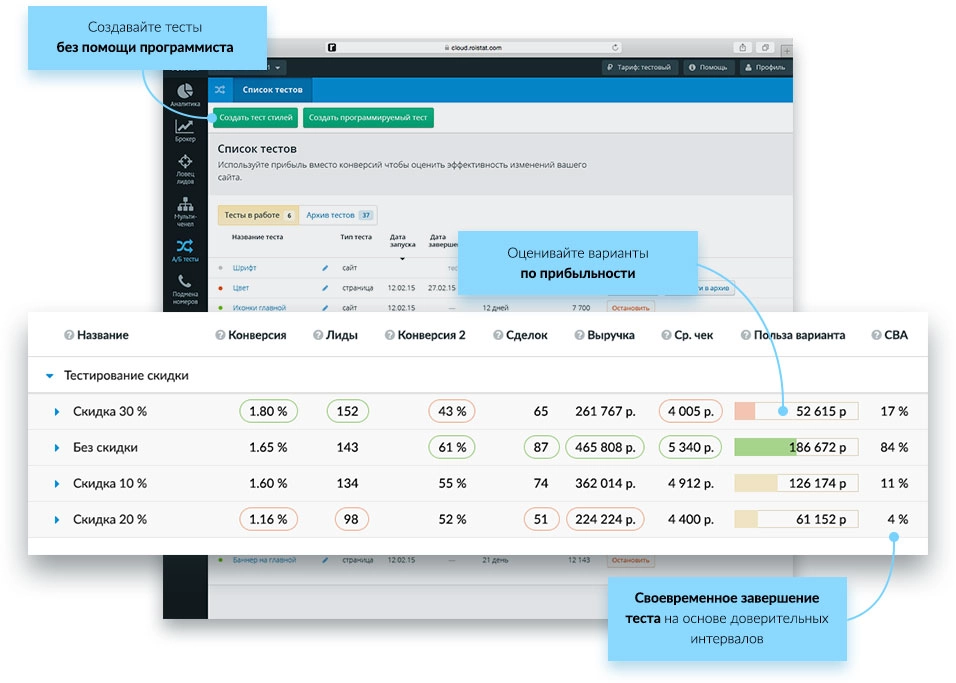Expand the Без скидки row
This screenshot has height=683, width=956.
point(57,448)
